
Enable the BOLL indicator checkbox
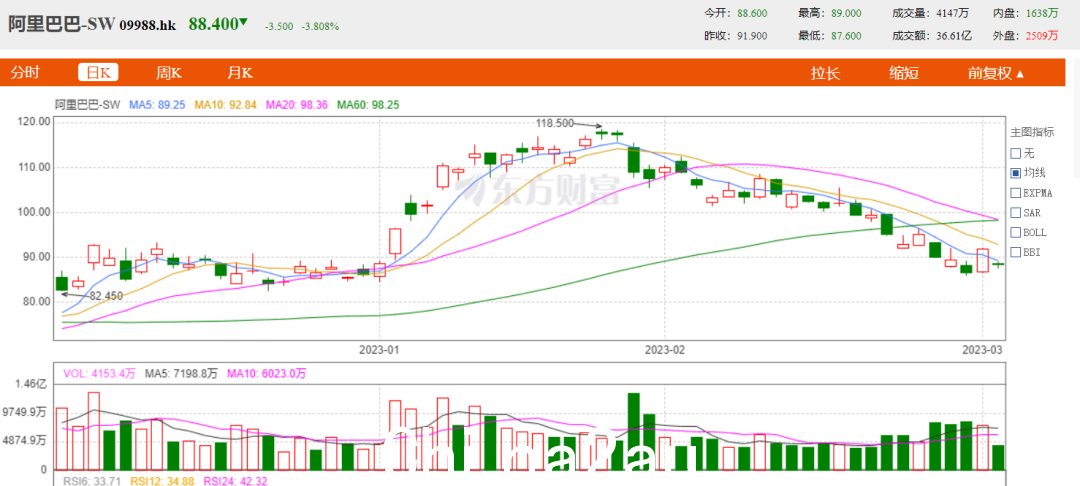pyautogui.click(x=1015, y=233)
